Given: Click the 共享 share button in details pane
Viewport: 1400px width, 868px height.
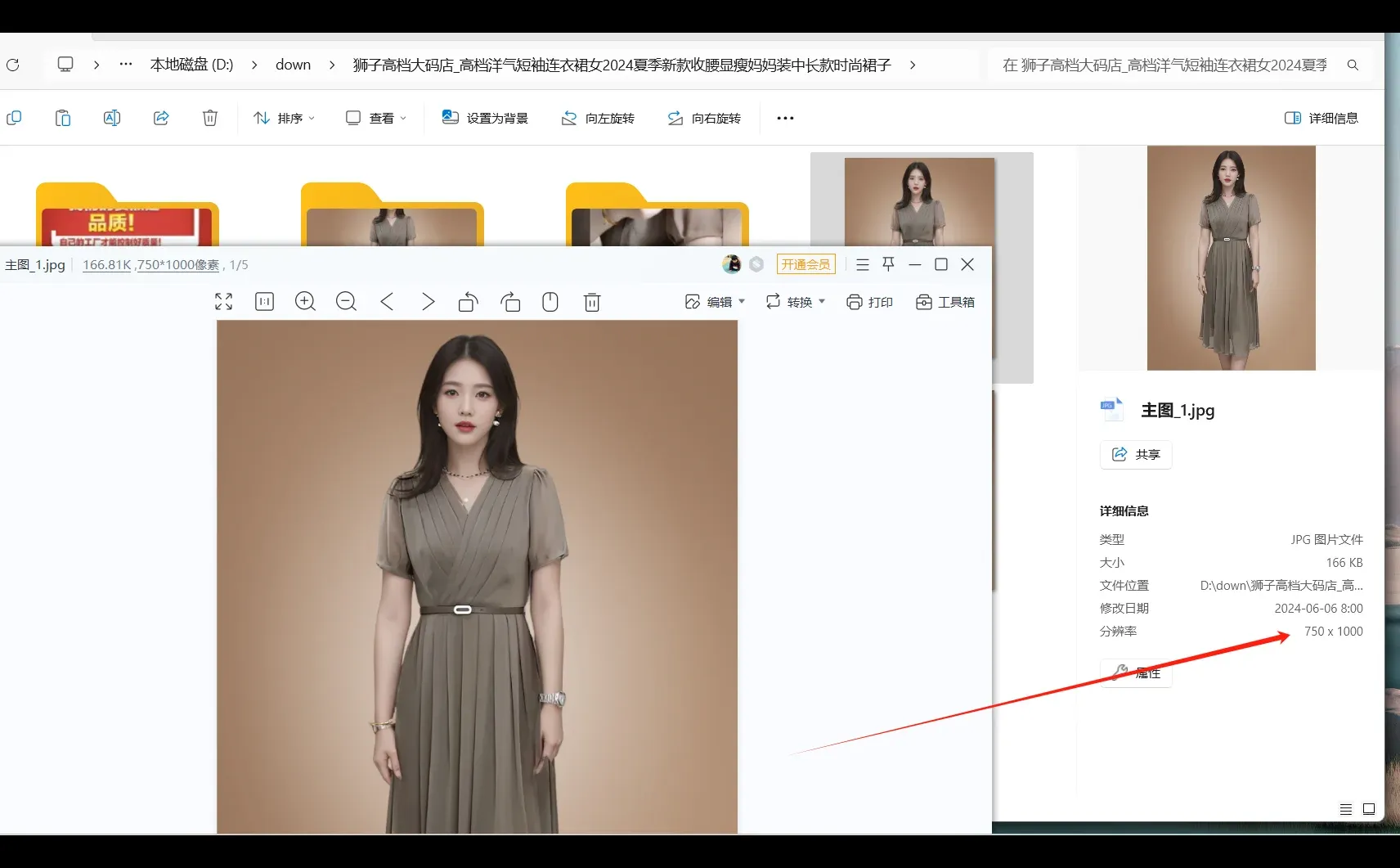Looking at the screenshot, I should [1136, 454].
